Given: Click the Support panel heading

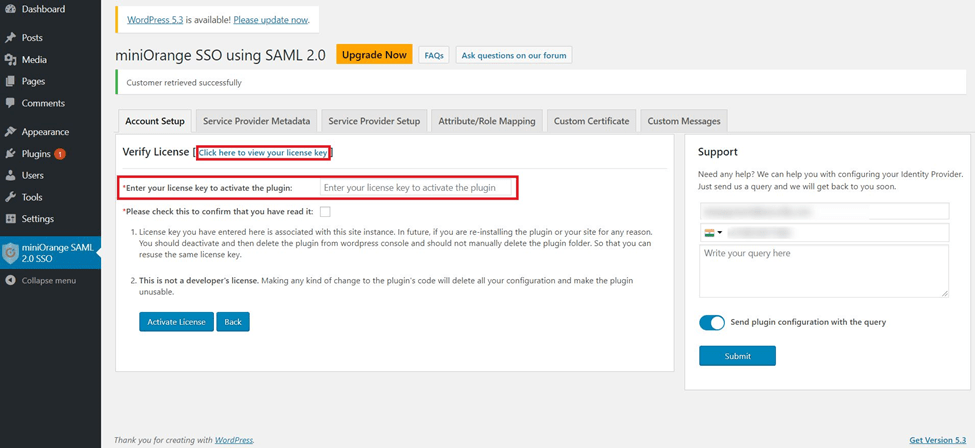Looking at the screenshot, I should (x=718, y=152).
